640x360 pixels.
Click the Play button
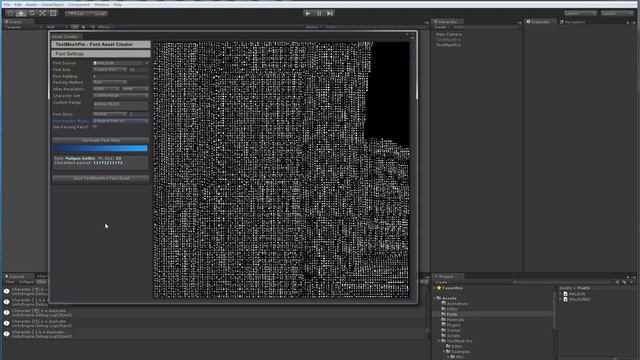(308, 13)
